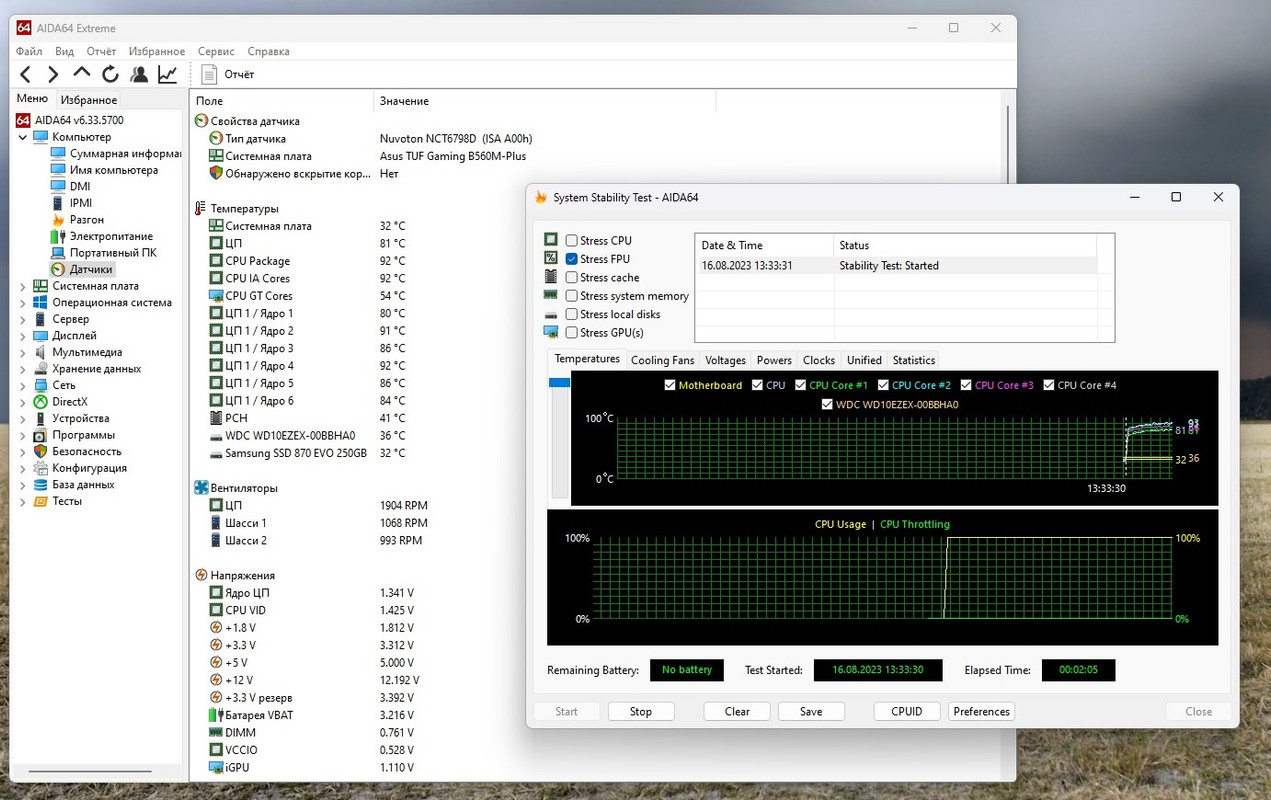Open Портативный ПК in the tree
The image size is (1271, 800).
(113, 253)
